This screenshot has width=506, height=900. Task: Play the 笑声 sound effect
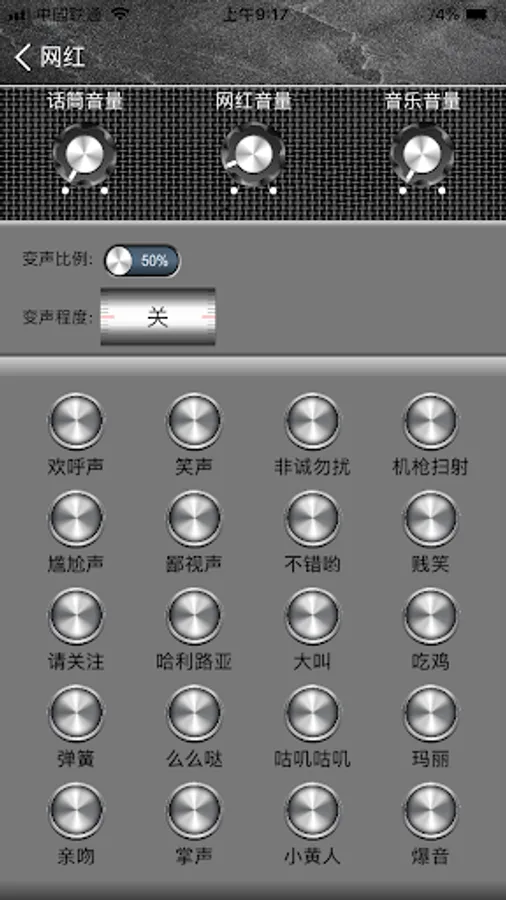(x=194, y=421)
